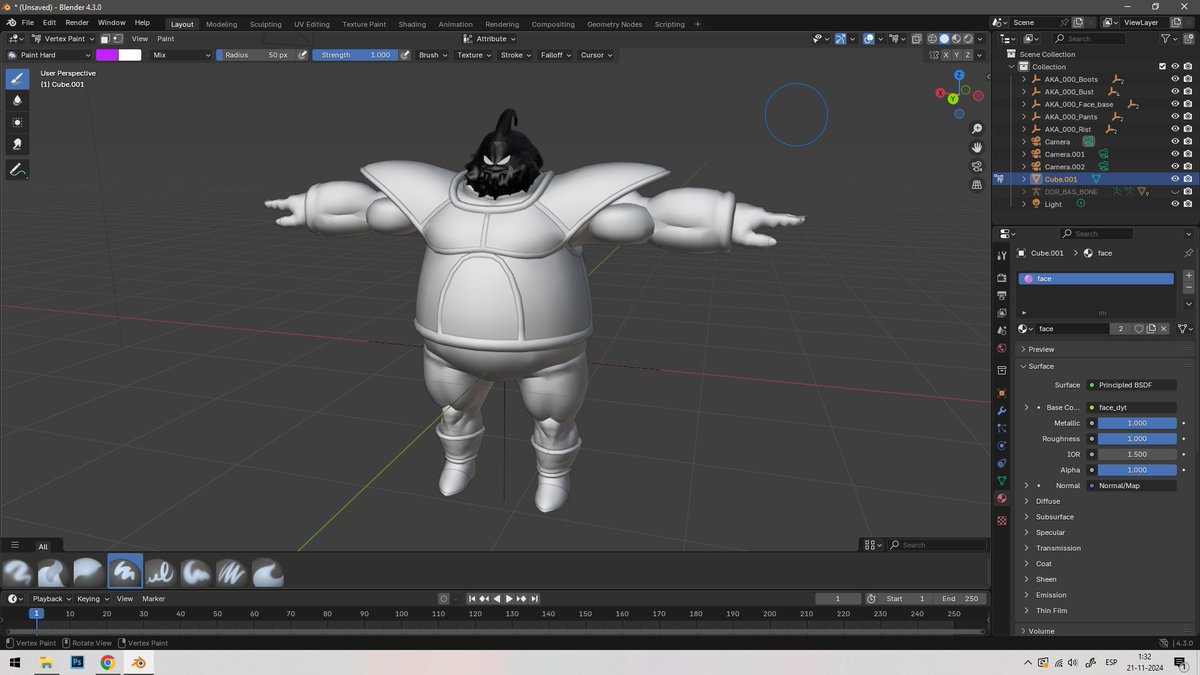Open the Physics properties tab
This screenshot has height=675, width=1200.
tap(1001, 446)
